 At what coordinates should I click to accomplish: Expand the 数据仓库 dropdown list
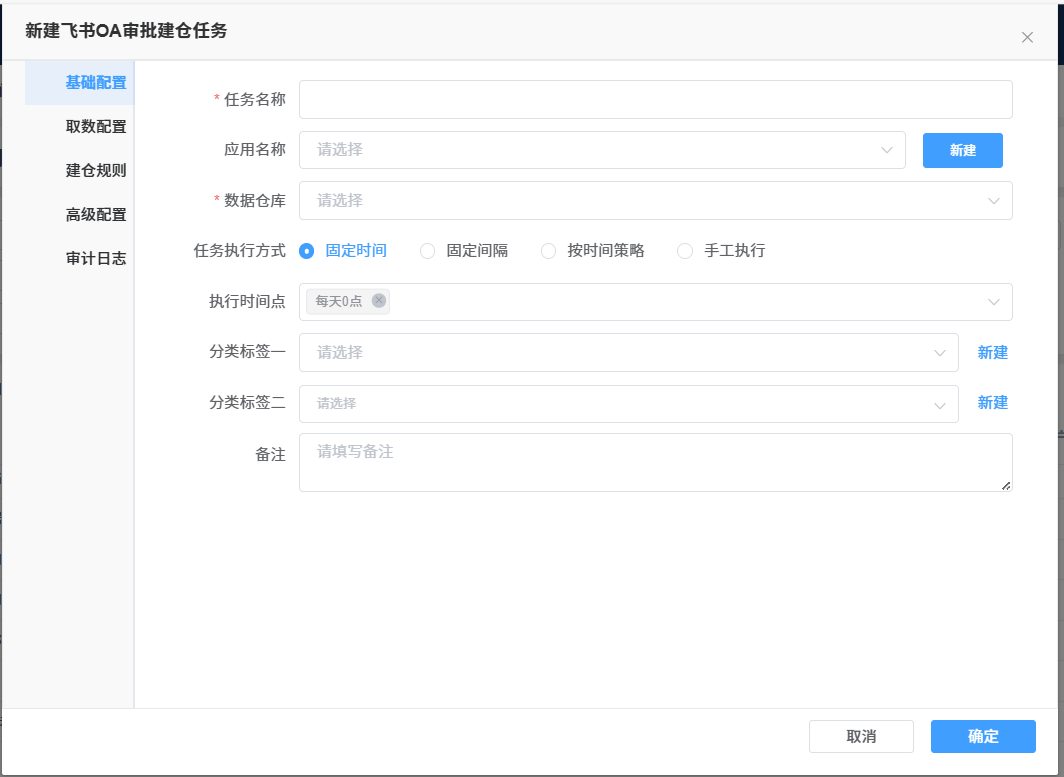(655, 201)
